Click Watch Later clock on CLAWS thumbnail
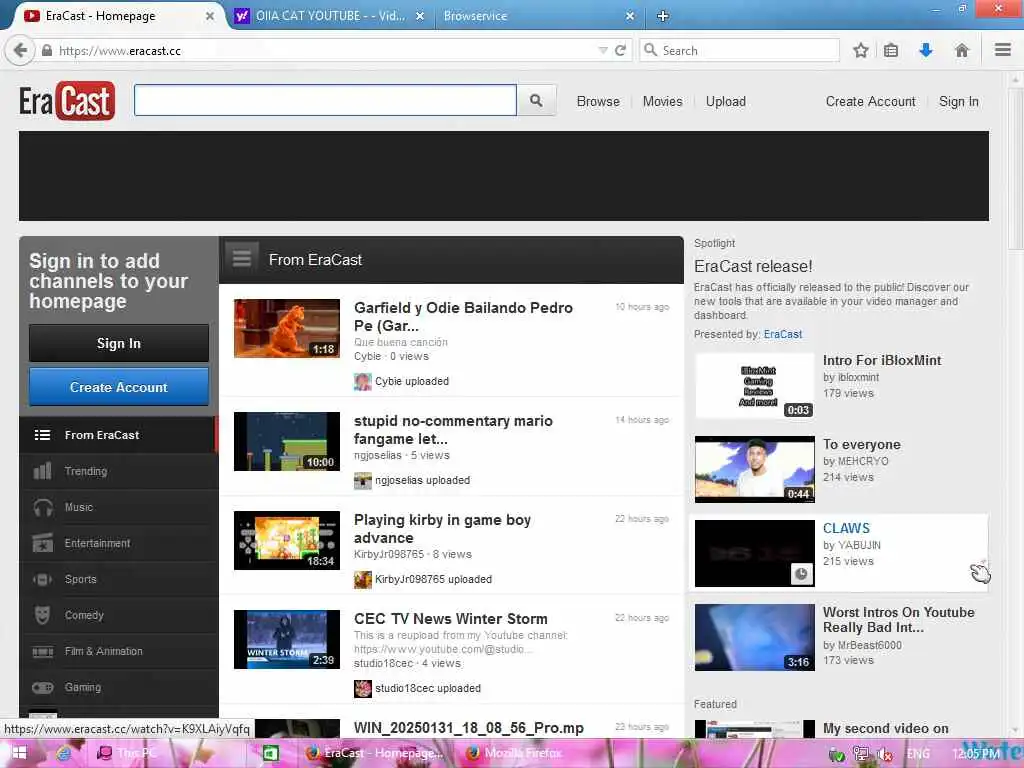1024x768 pixels. pos(801,573)
